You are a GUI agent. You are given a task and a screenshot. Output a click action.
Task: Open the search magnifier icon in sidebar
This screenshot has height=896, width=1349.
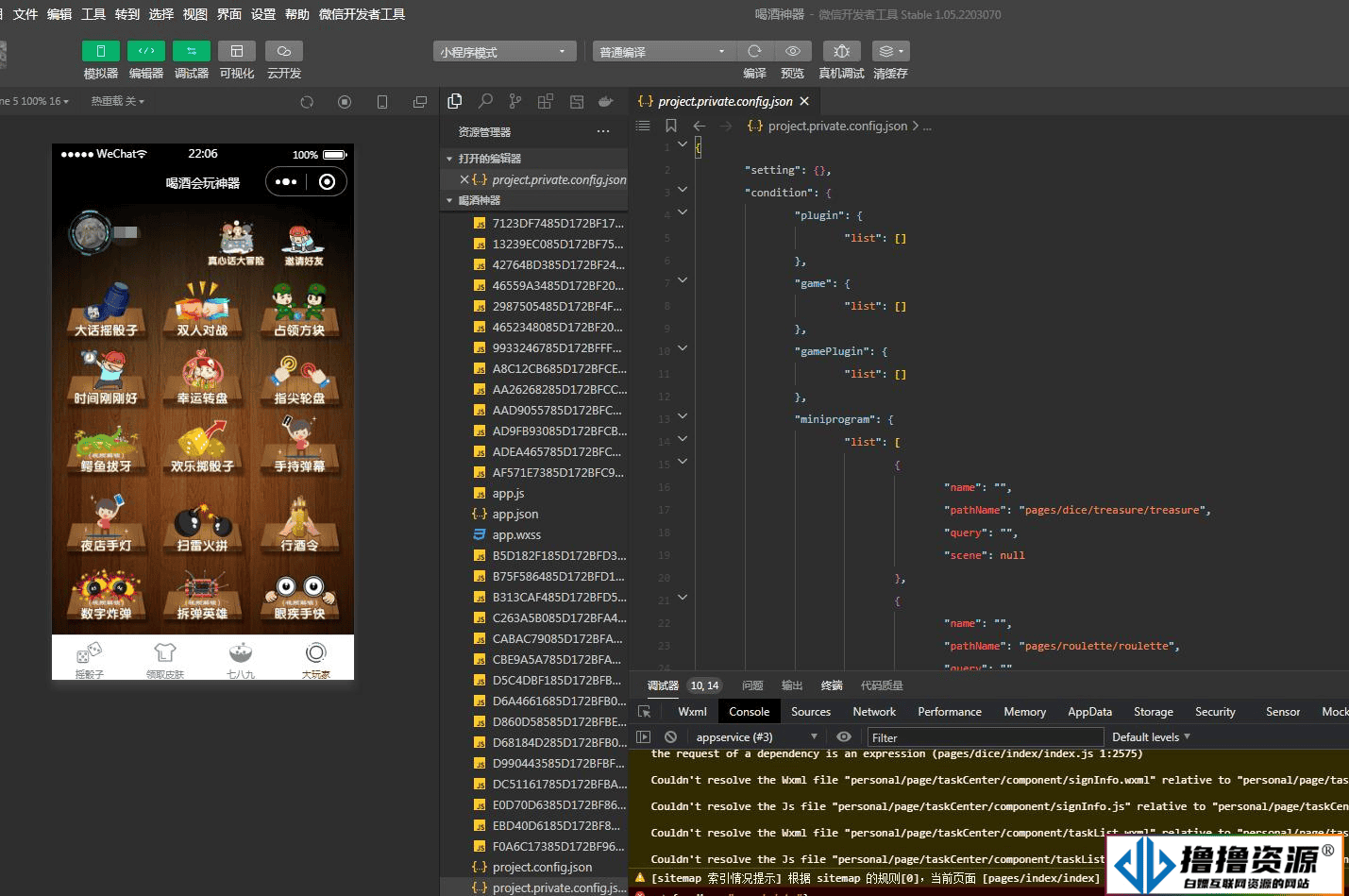[x=485, y=101]
